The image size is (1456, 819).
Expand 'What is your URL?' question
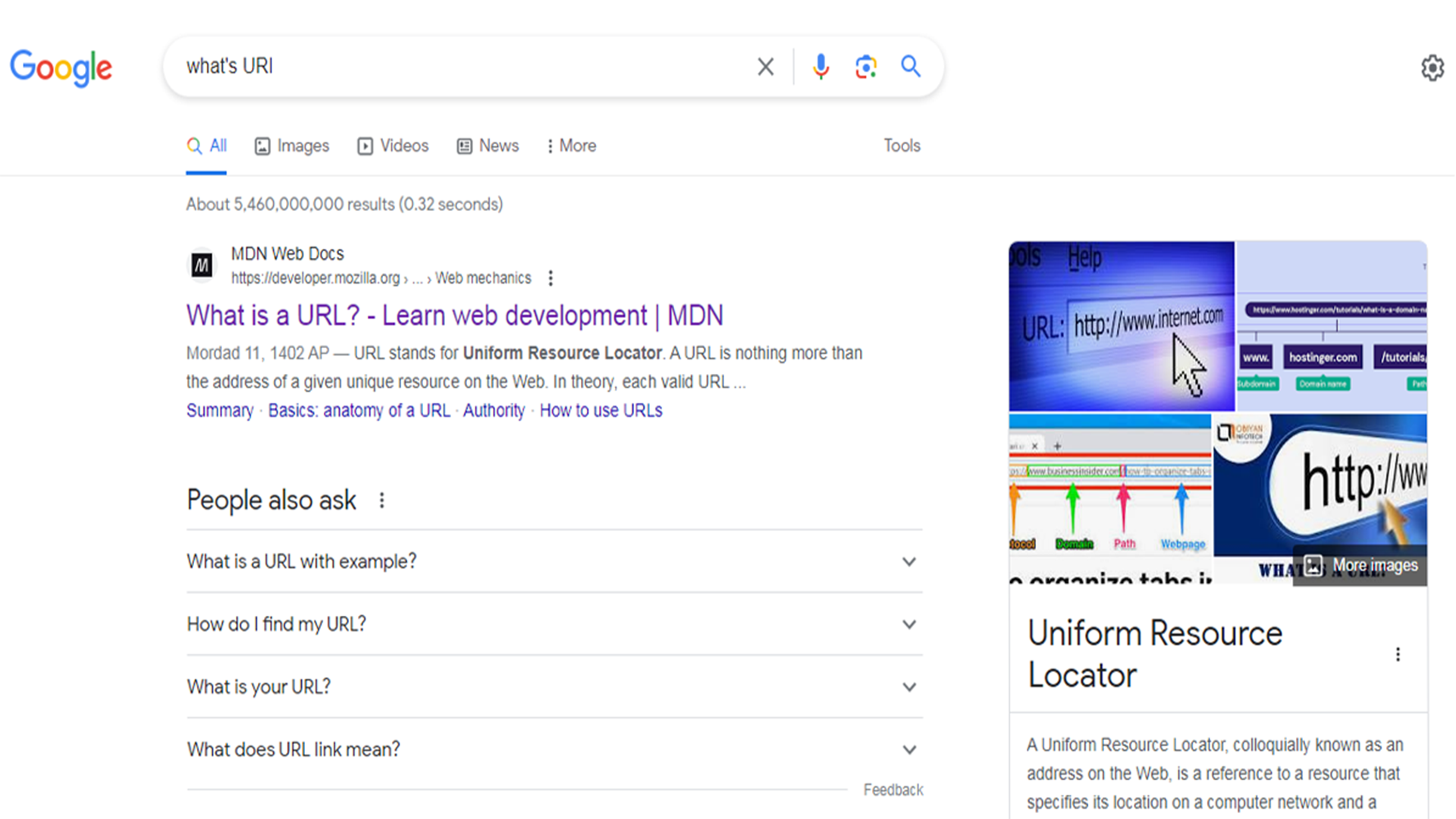coord(554,687)
